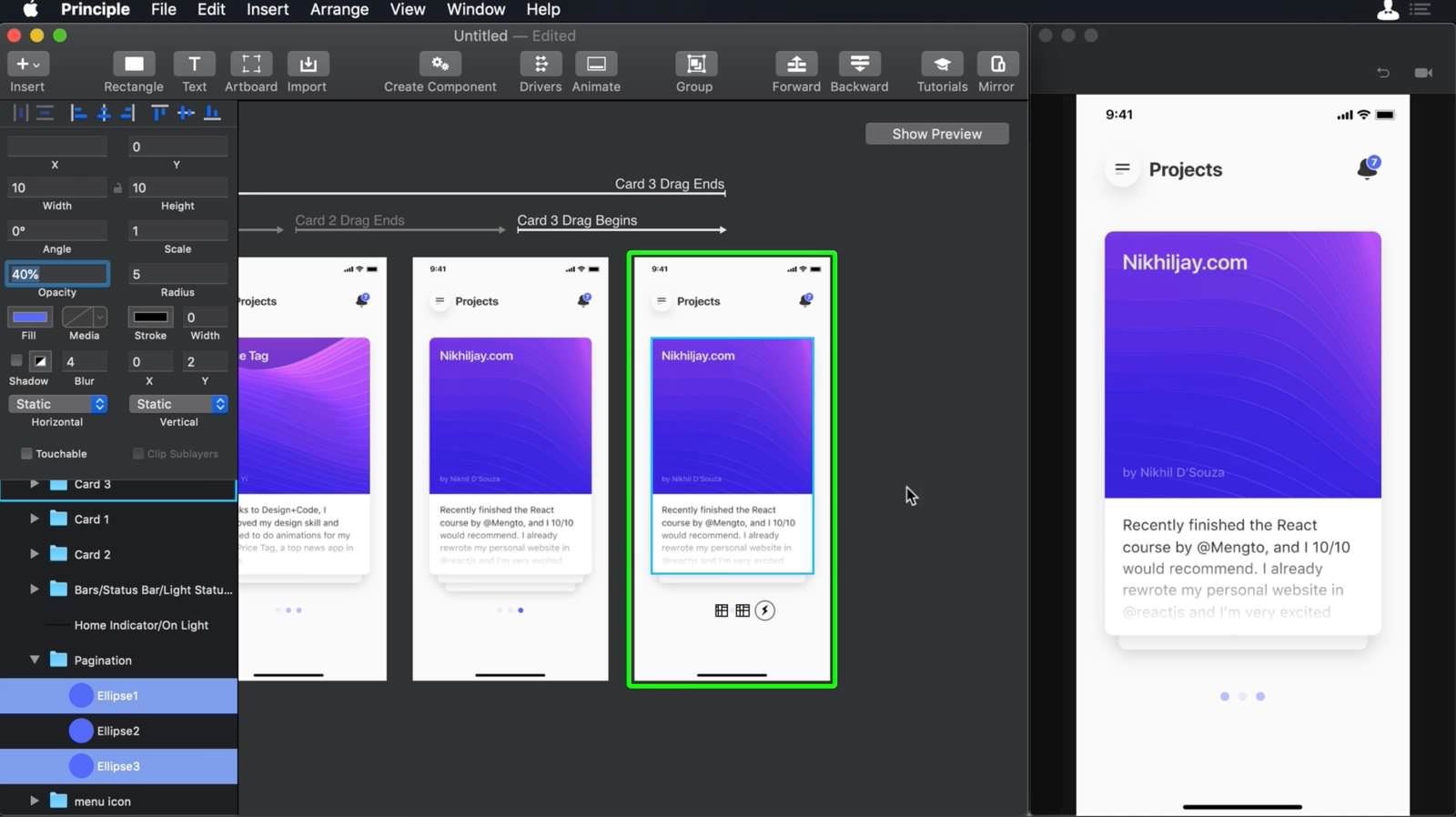1456x817 pixels.
Task: Open the Edit menu
Action: (x=211, y=9)
